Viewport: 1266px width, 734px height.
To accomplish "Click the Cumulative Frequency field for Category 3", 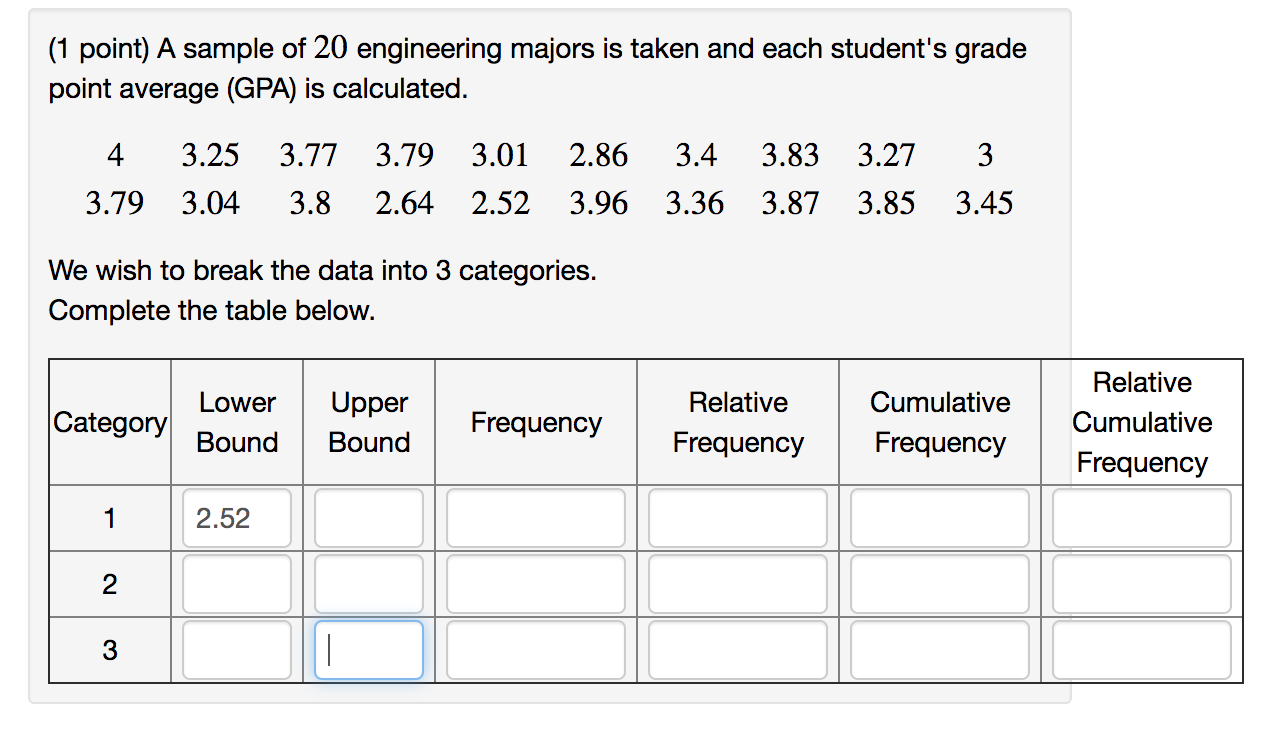I will (939, 650).
